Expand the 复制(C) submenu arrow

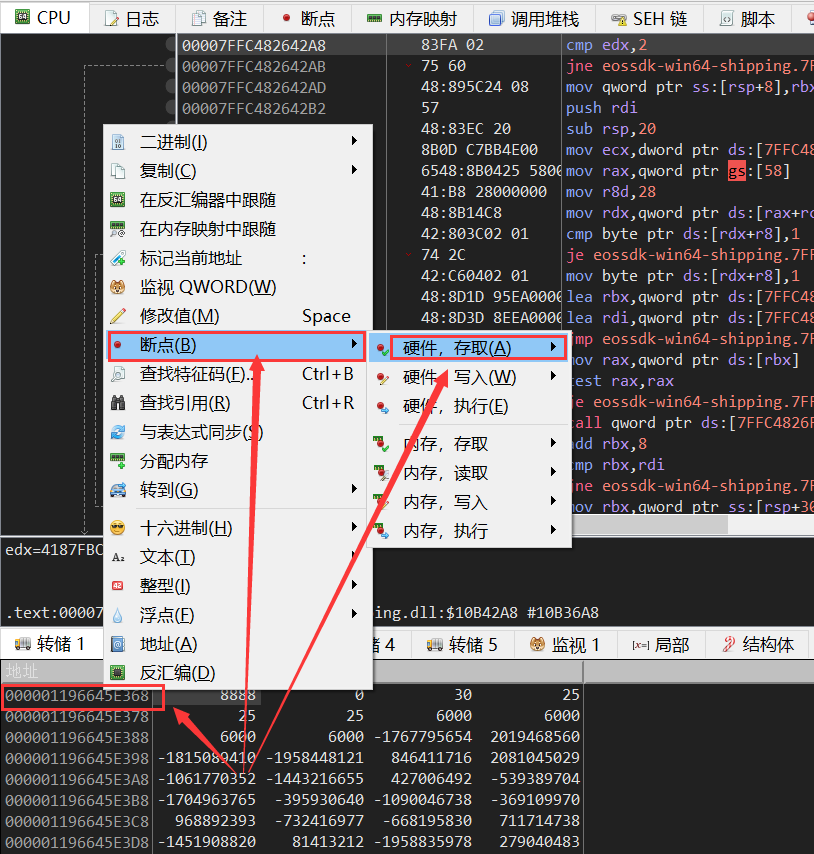(x=354, y=170)
